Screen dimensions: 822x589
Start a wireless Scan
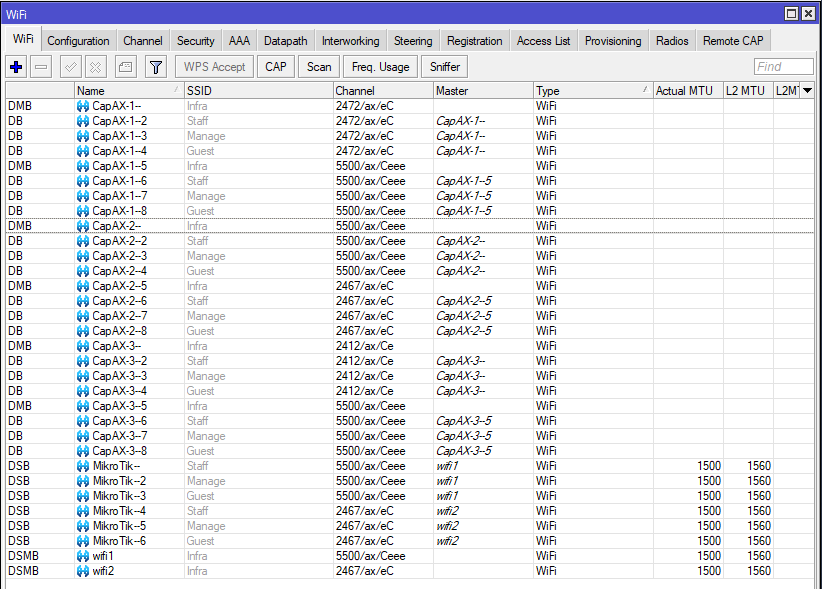[x=318, y=66]
